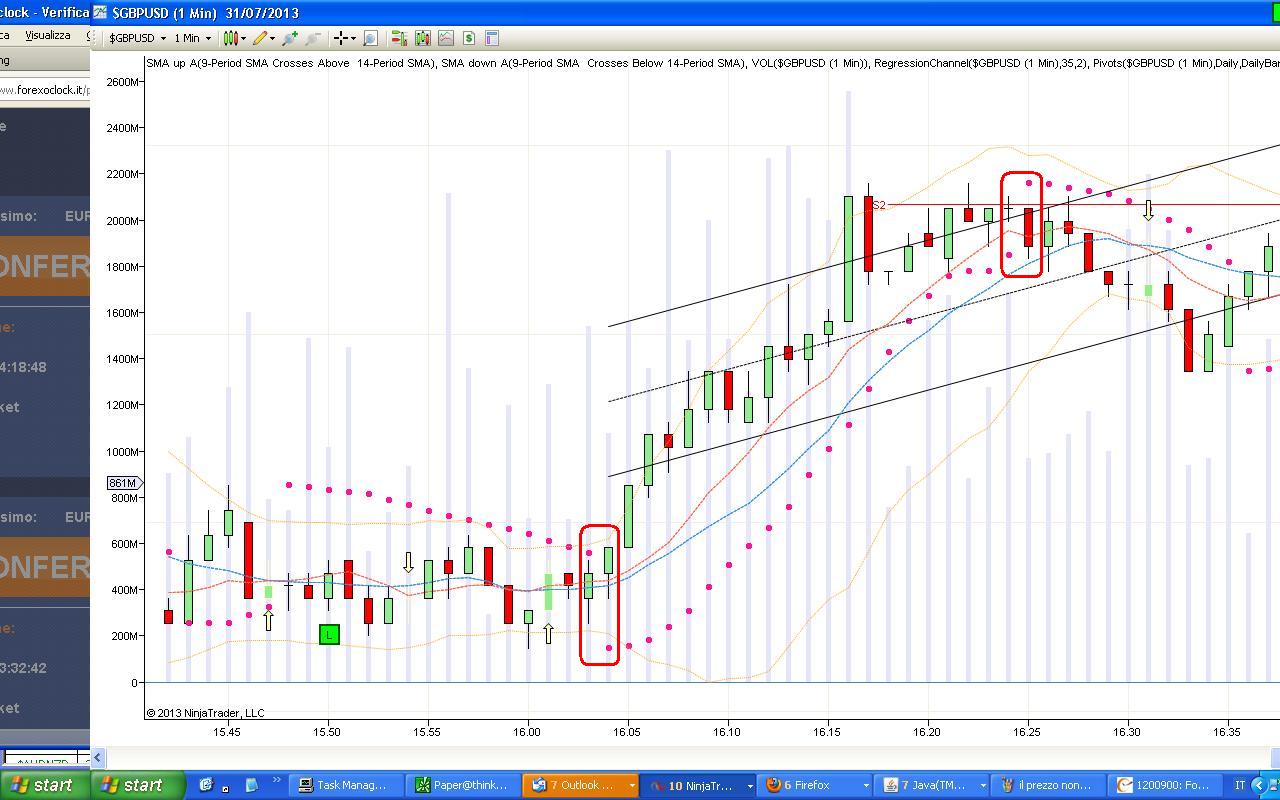This screenshot has width=1280, height=800.
Task: Switch to '1200900: Fo...' taskbar window
Action: pos(1167,785)
